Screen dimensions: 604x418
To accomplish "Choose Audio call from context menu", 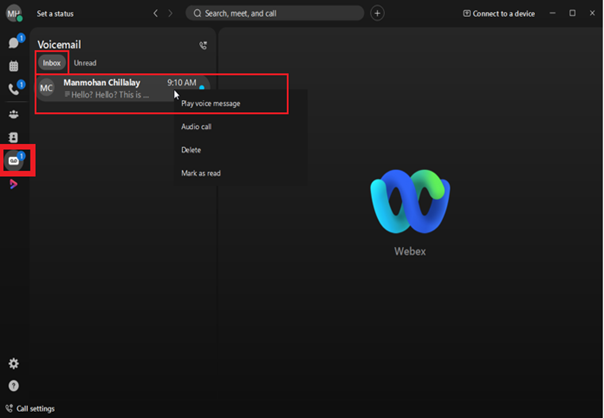I will [196, 126].
